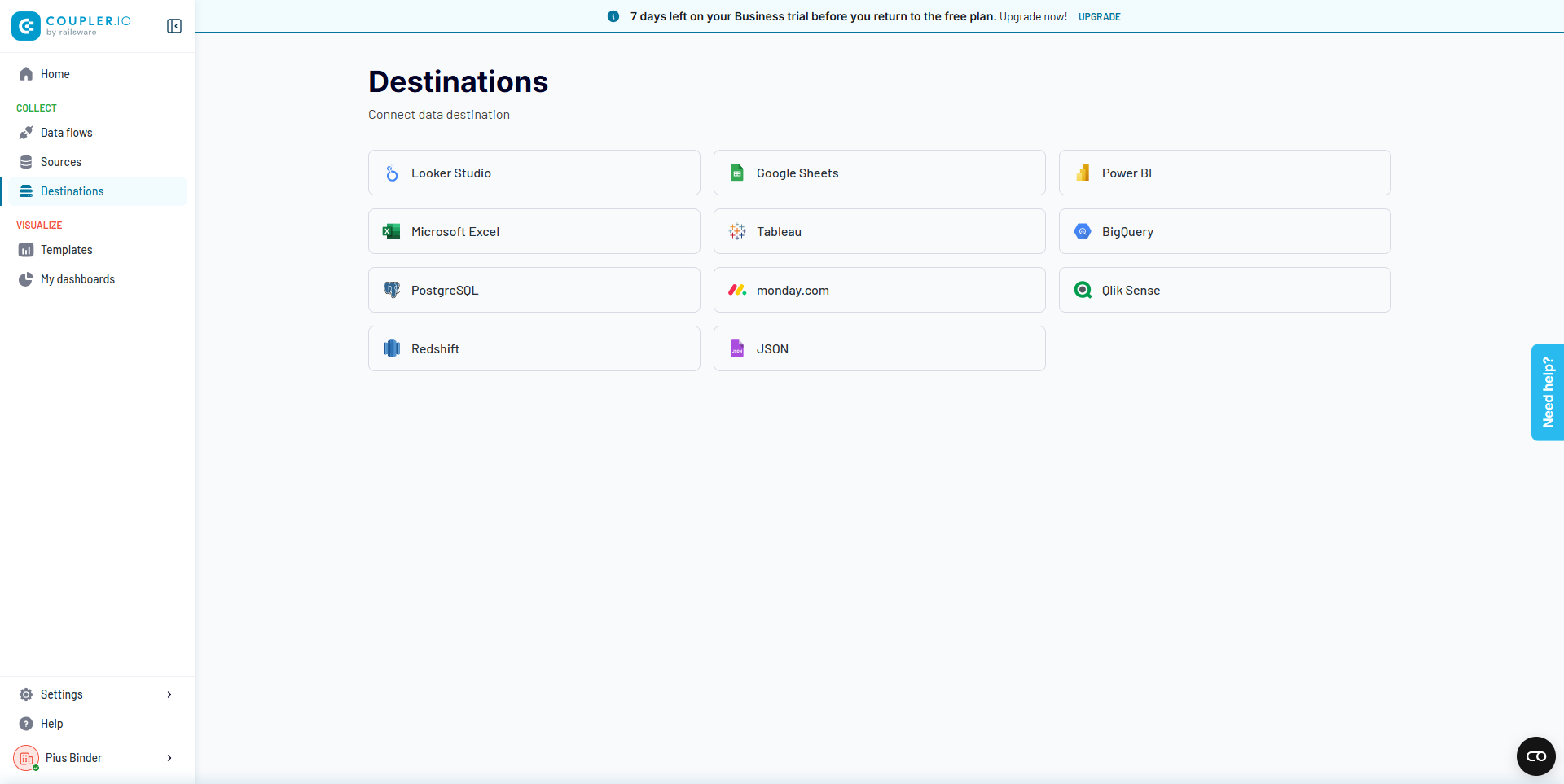Click the Destinations stack icon
The width and height of the screenshot is (1564, 784).
(x=26, y=191)
